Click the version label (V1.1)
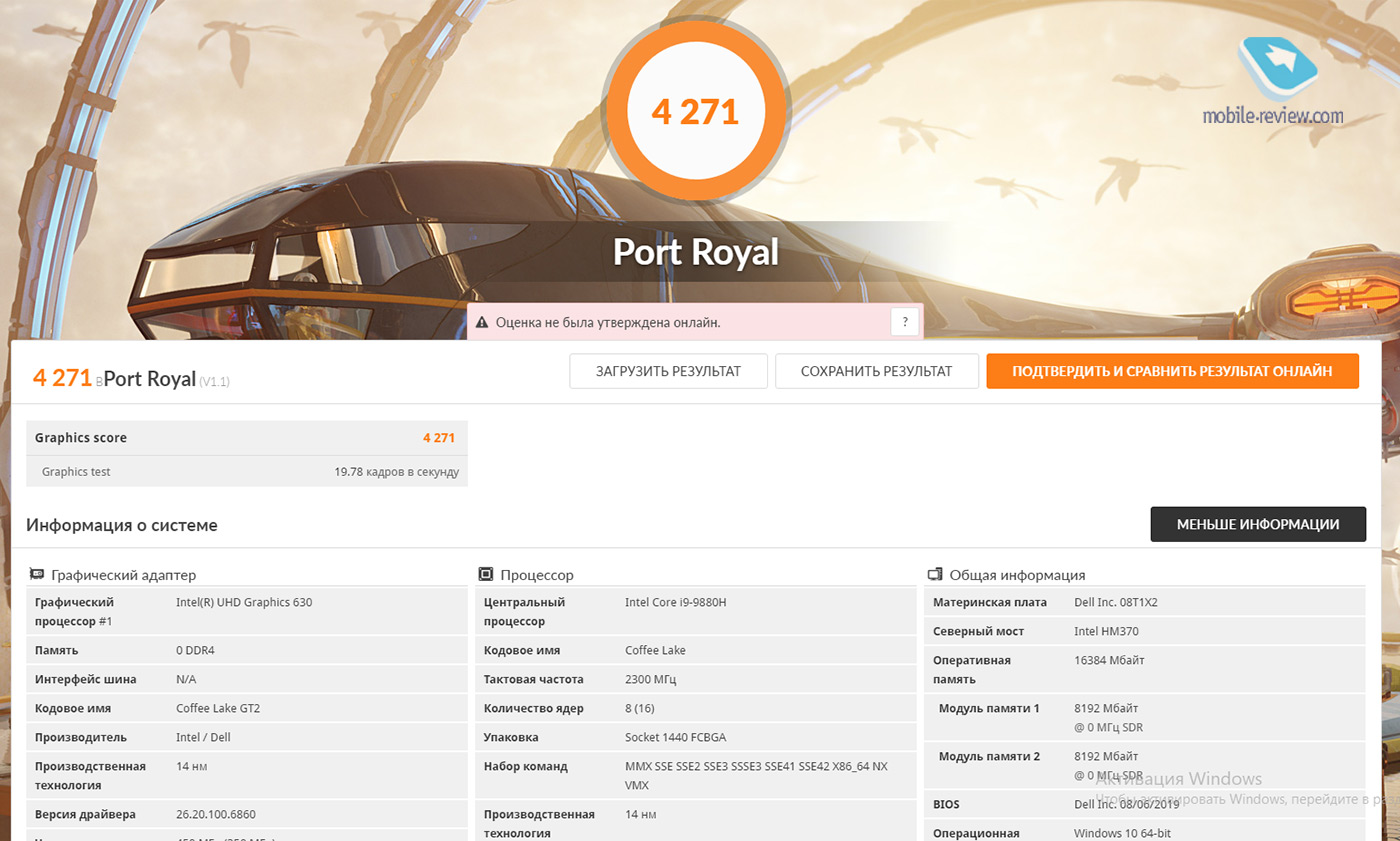 pos(215,381)
